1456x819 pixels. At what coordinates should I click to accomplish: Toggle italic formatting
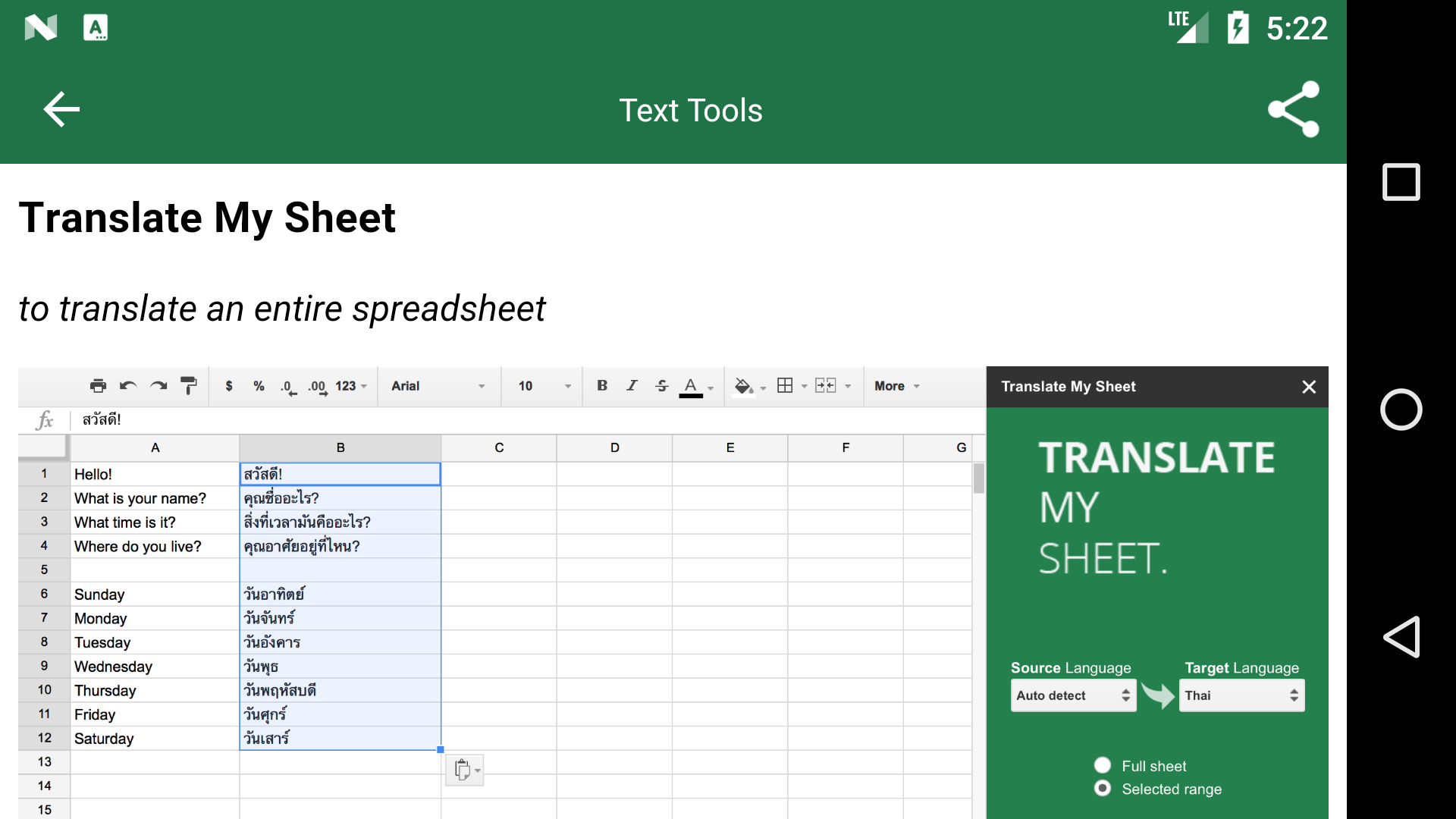[x=632, y=385]
